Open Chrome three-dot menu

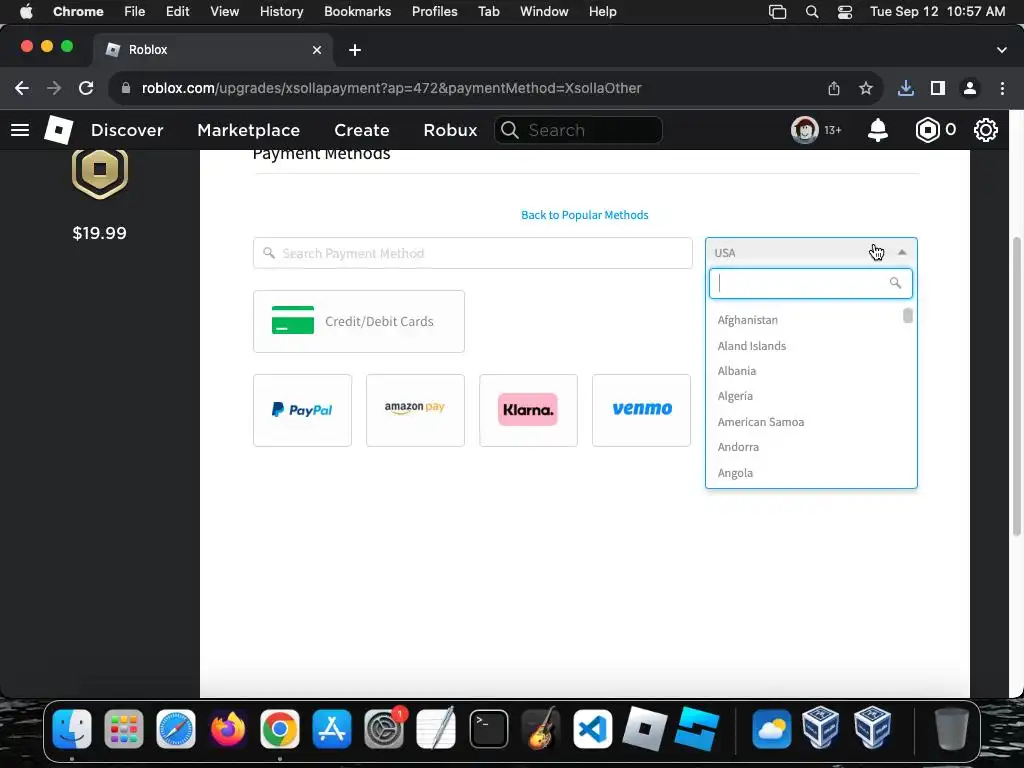pos(1002,88)
